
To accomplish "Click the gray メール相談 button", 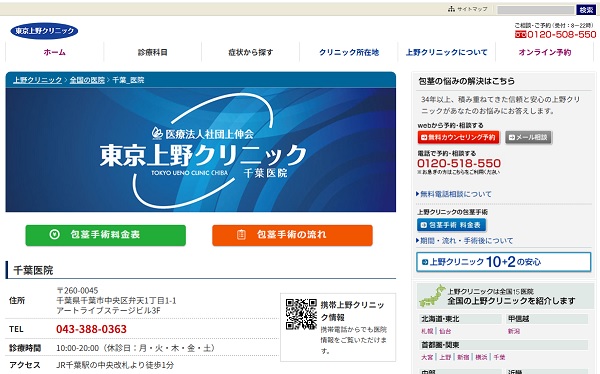I will [528, 137].
